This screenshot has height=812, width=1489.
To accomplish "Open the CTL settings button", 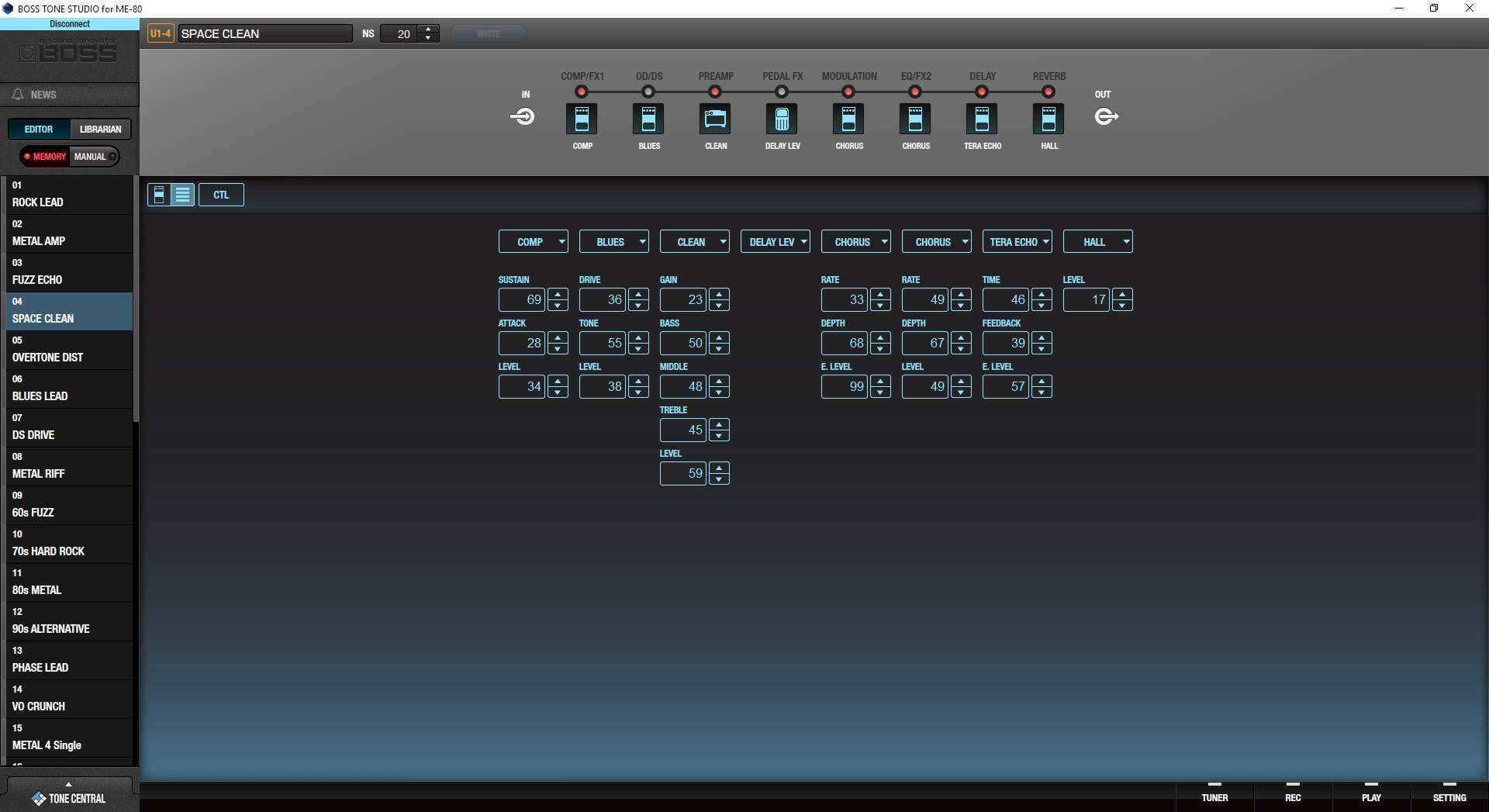I will tap(221, 195).
